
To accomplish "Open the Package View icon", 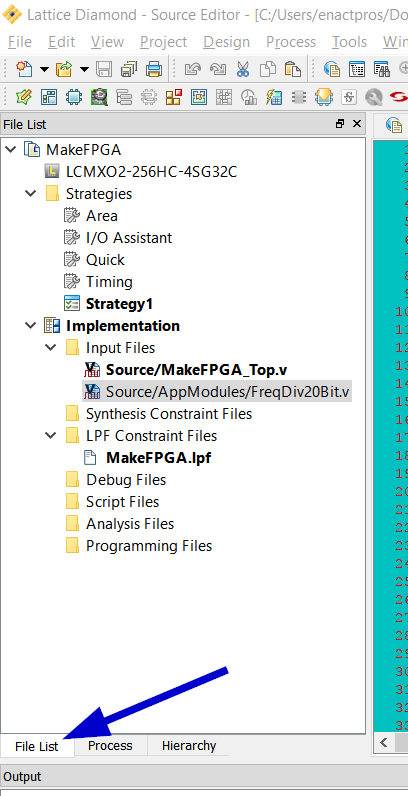I will tap(49, 96).
